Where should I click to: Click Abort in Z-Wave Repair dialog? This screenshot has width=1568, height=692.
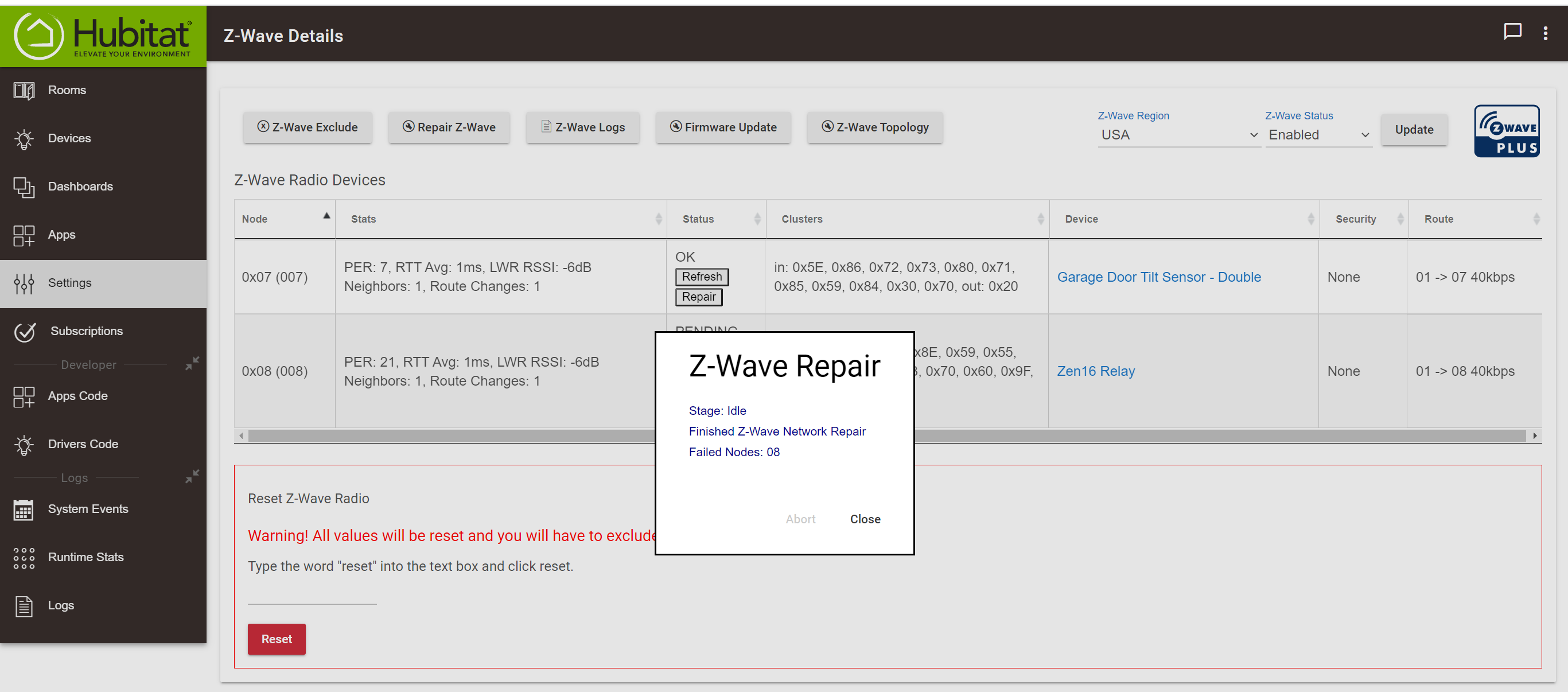point(800,519)
